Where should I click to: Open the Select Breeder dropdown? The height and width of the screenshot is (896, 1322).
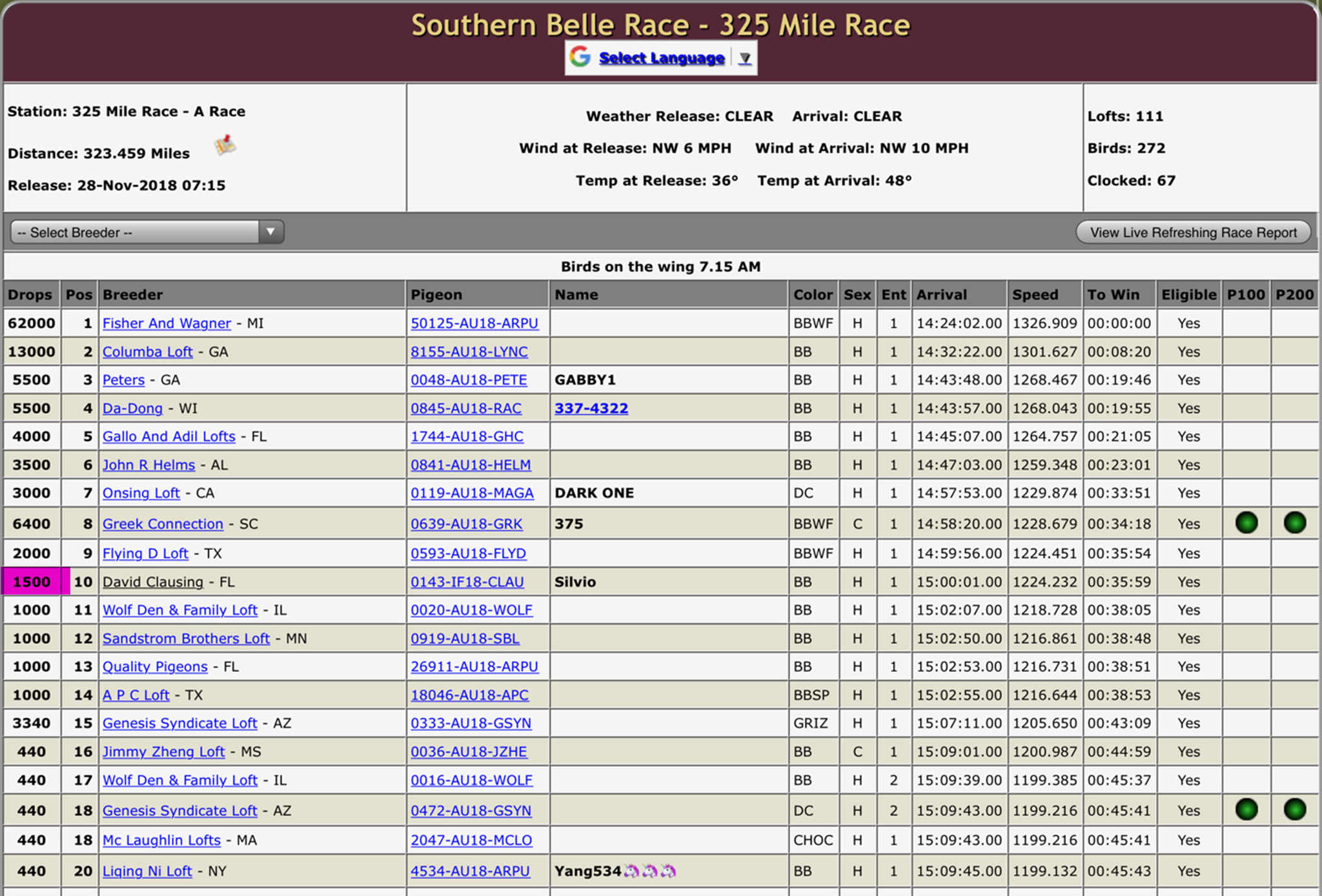[x=147, y=232]
